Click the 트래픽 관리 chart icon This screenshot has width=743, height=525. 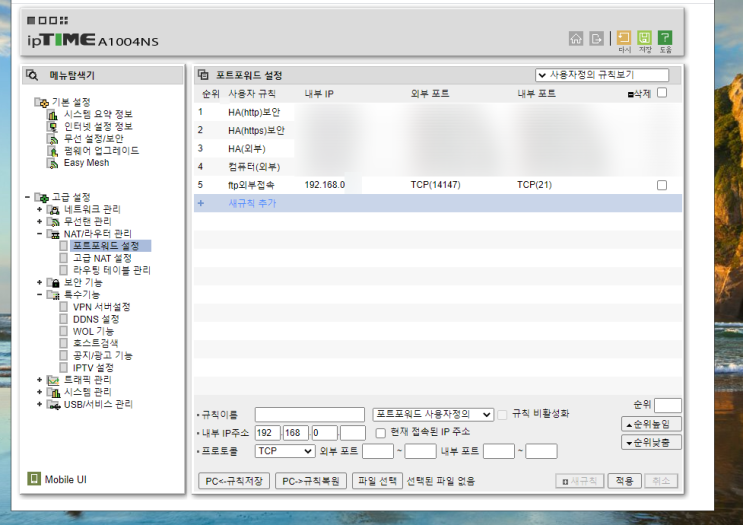click(53, 380)
